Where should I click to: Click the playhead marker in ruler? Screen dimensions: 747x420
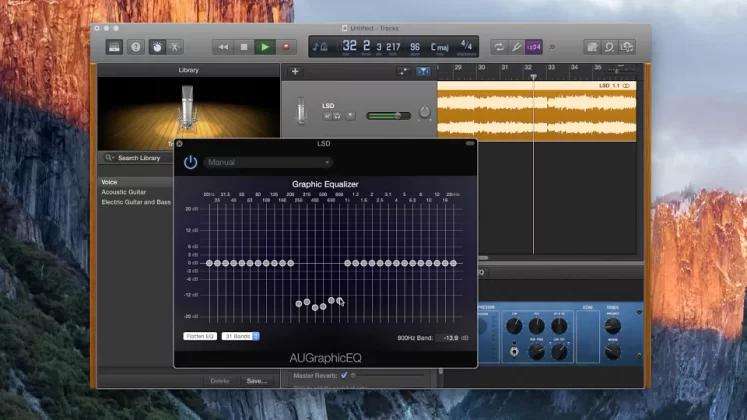click(x=534, y=76)
